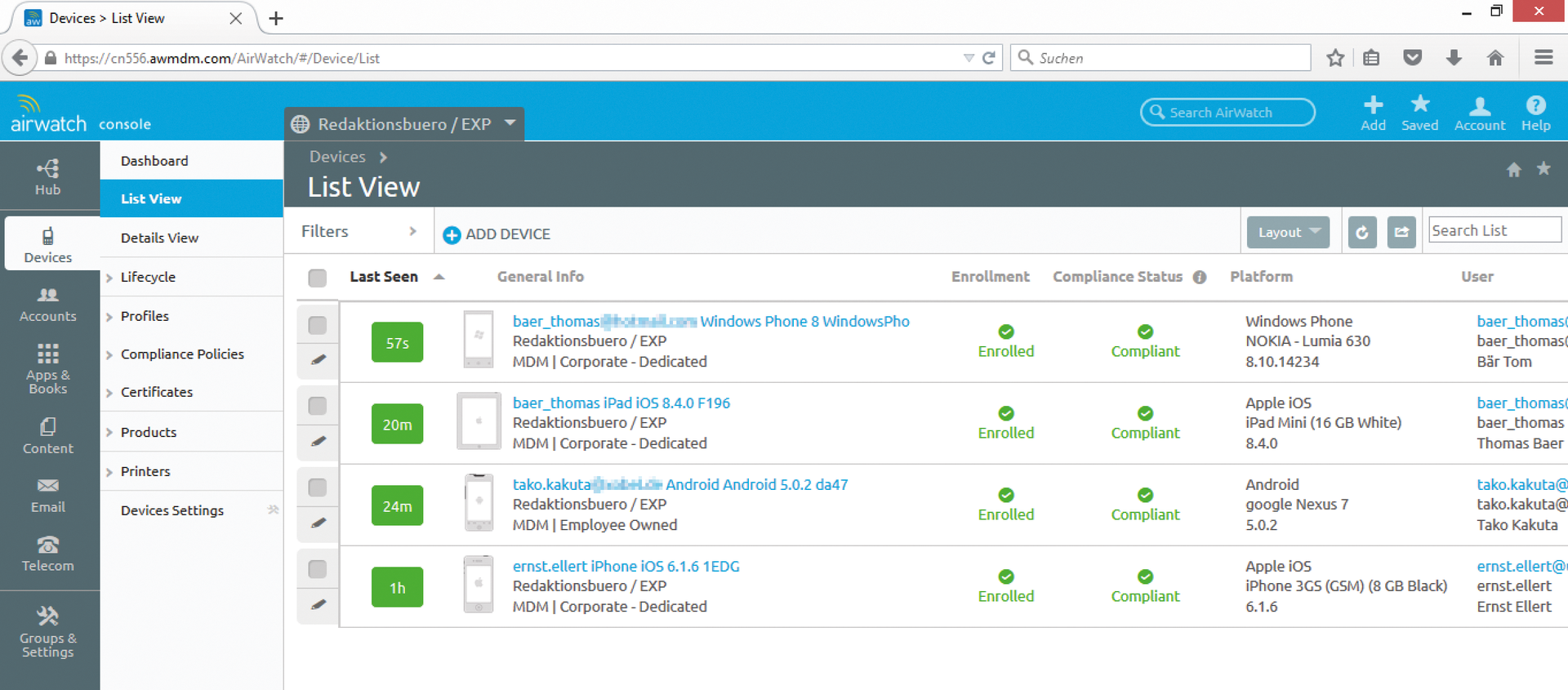
Task: Click the Pocket icon in browser toolbar
Action: [1413, 58]
